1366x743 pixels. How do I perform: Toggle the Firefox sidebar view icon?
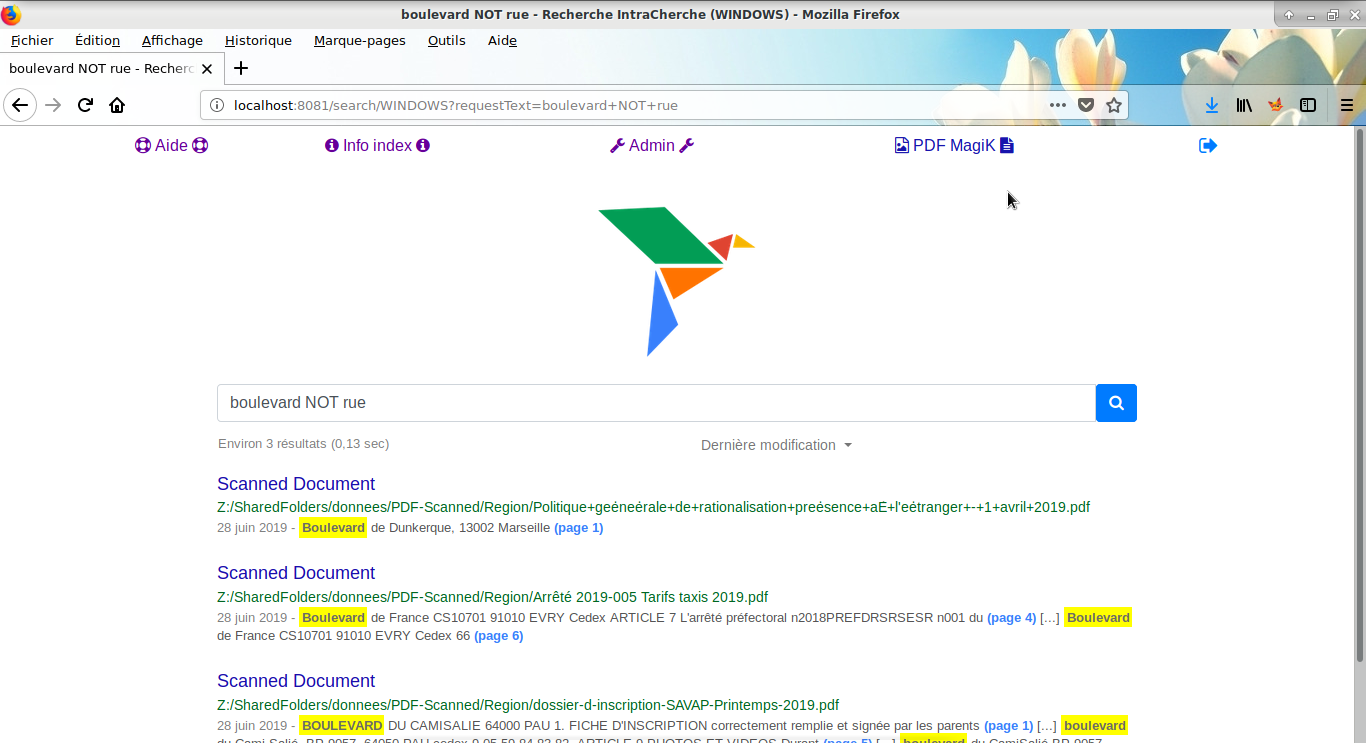click(1308, 105)
